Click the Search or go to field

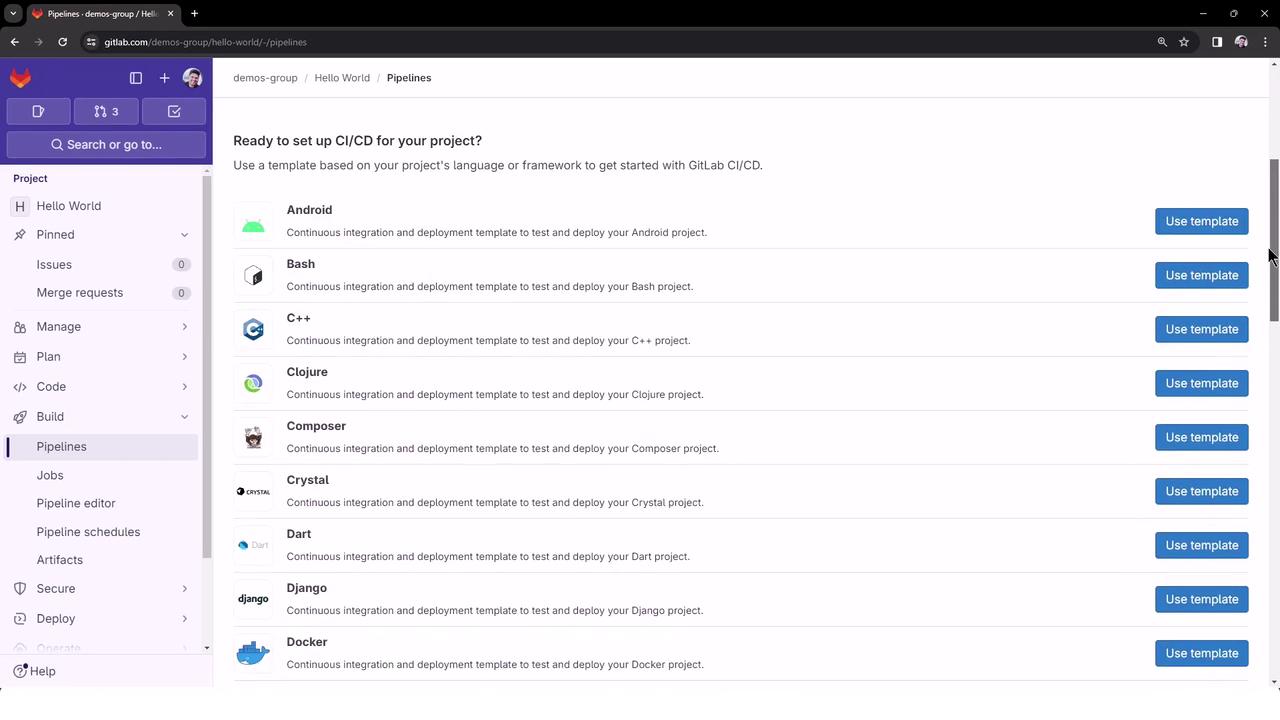106,144
